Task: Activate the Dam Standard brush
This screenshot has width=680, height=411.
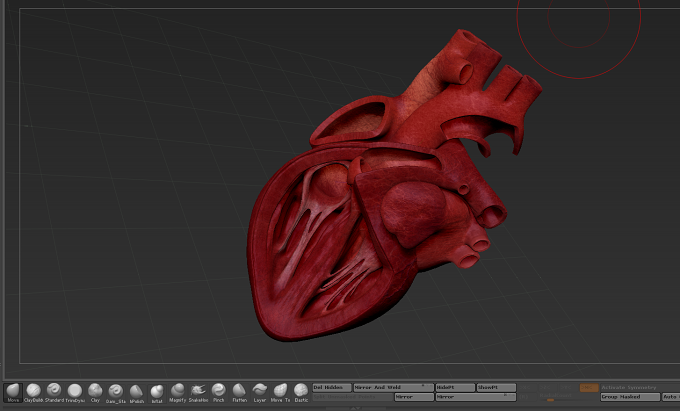Action: point(116,393)
